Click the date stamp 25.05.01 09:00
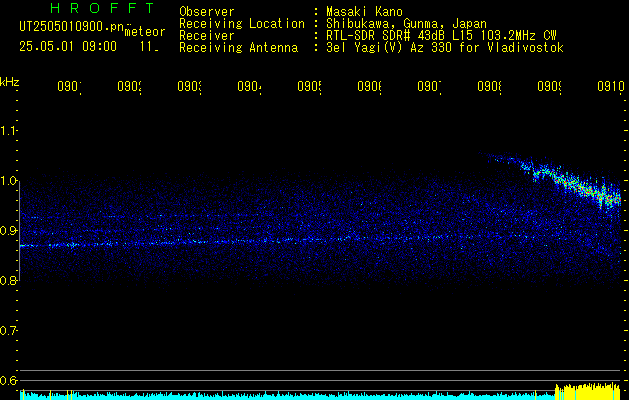 pyautogui.click(x=68, y=47)
